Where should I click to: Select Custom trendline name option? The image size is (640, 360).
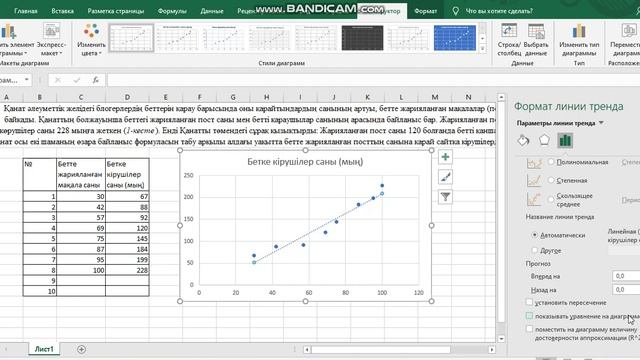pos(535,250)
